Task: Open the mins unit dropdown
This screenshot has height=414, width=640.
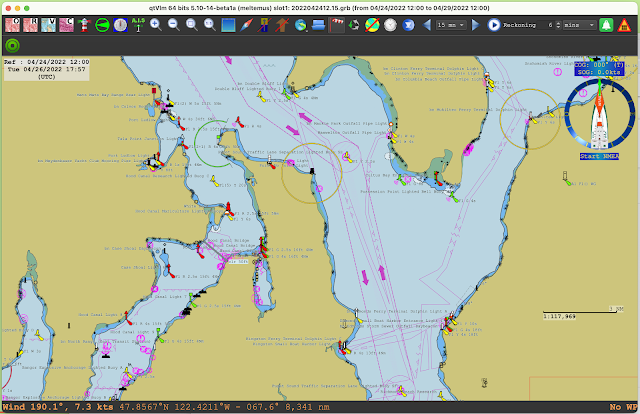Action: pos(579,25)
